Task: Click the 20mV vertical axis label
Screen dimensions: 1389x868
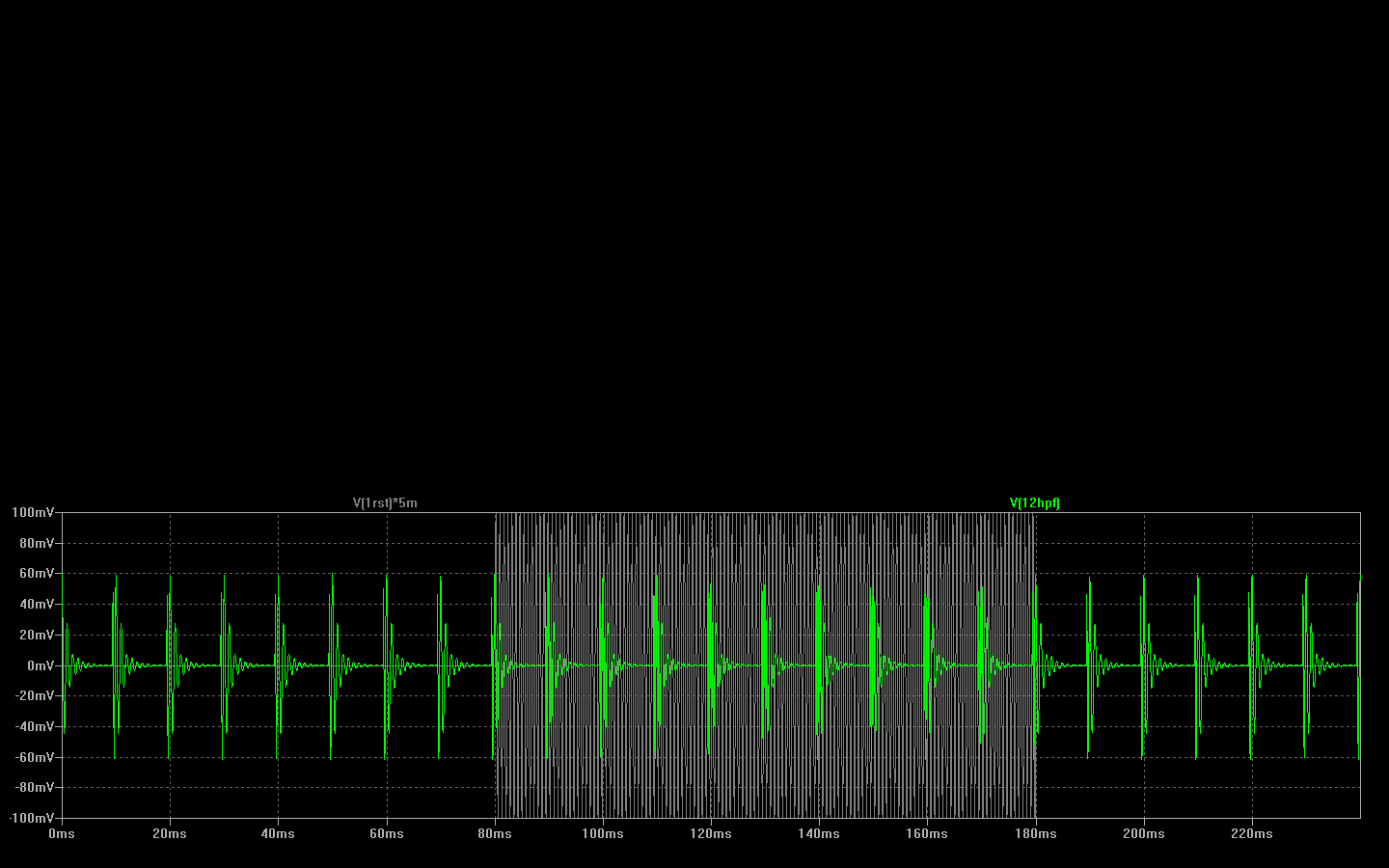Action: pos(37,635)
